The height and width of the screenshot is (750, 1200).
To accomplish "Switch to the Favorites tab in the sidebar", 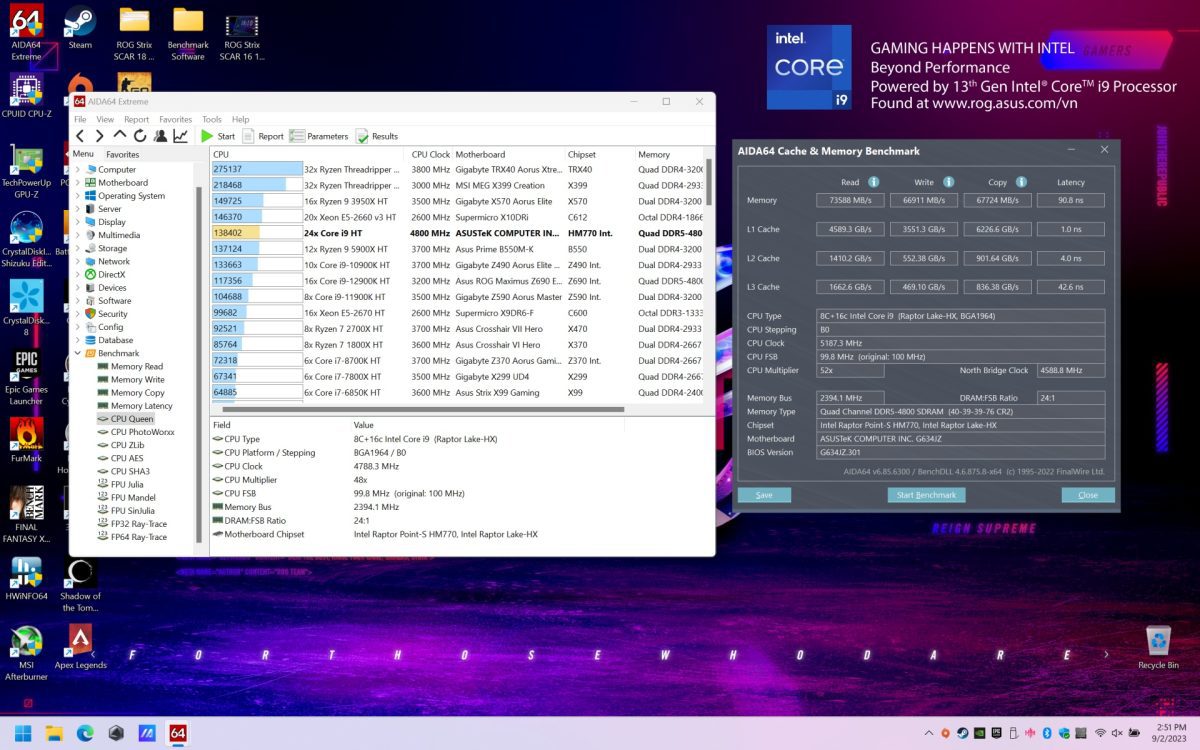I will (123, 155).
